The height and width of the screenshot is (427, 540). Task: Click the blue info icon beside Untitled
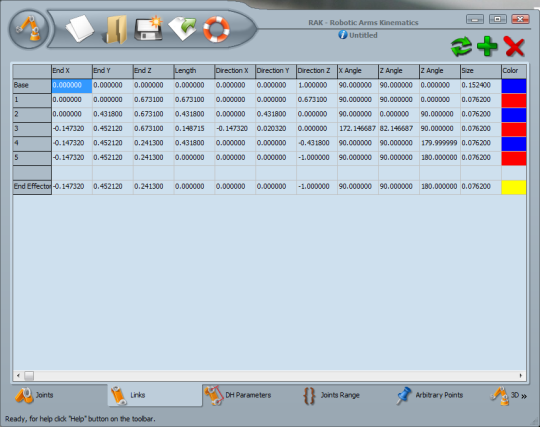(x=343, y=35)
